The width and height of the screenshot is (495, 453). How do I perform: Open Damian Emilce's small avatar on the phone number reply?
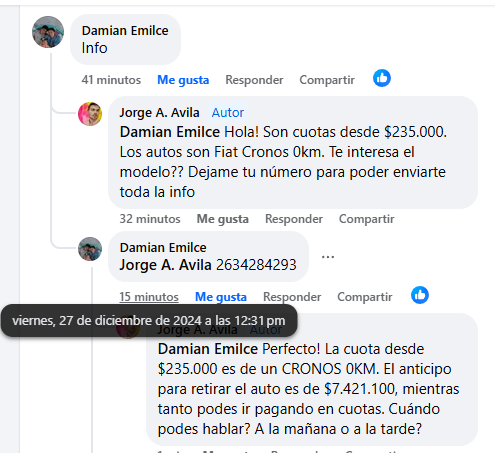[x=90, y=249]
